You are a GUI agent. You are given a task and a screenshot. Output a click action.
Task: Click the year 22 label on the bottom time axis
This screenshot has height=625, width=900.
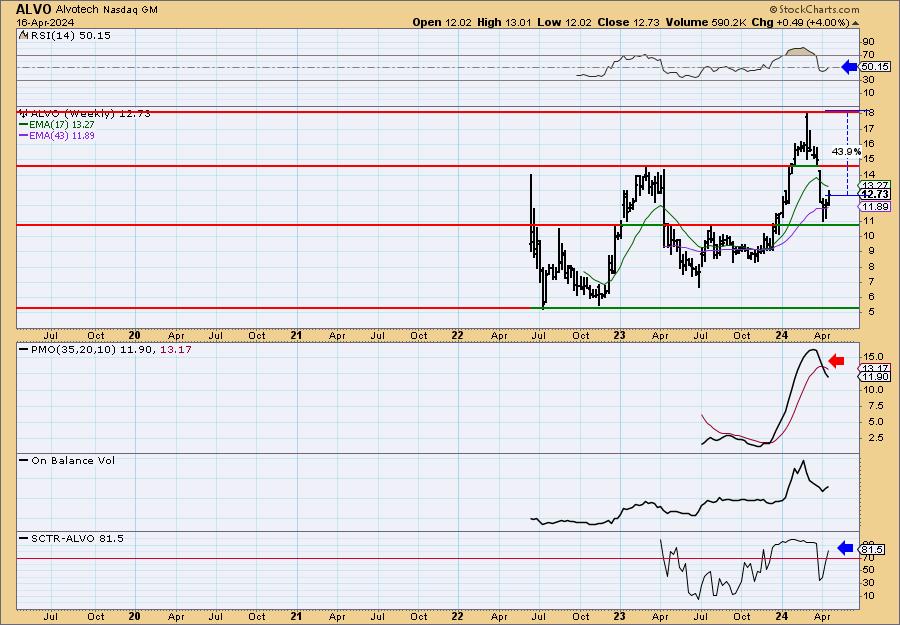point(457,616)
